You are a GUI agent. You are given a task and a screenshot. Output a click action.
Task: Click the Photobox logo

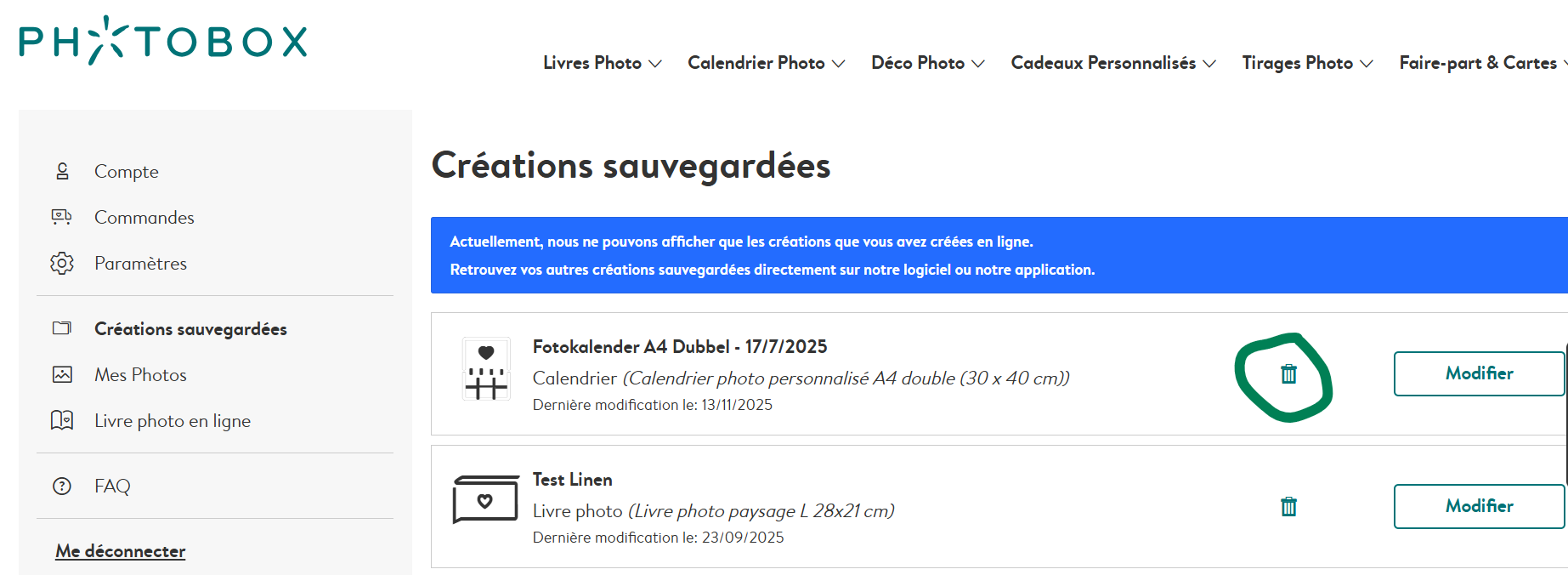[x=163, y=41]
